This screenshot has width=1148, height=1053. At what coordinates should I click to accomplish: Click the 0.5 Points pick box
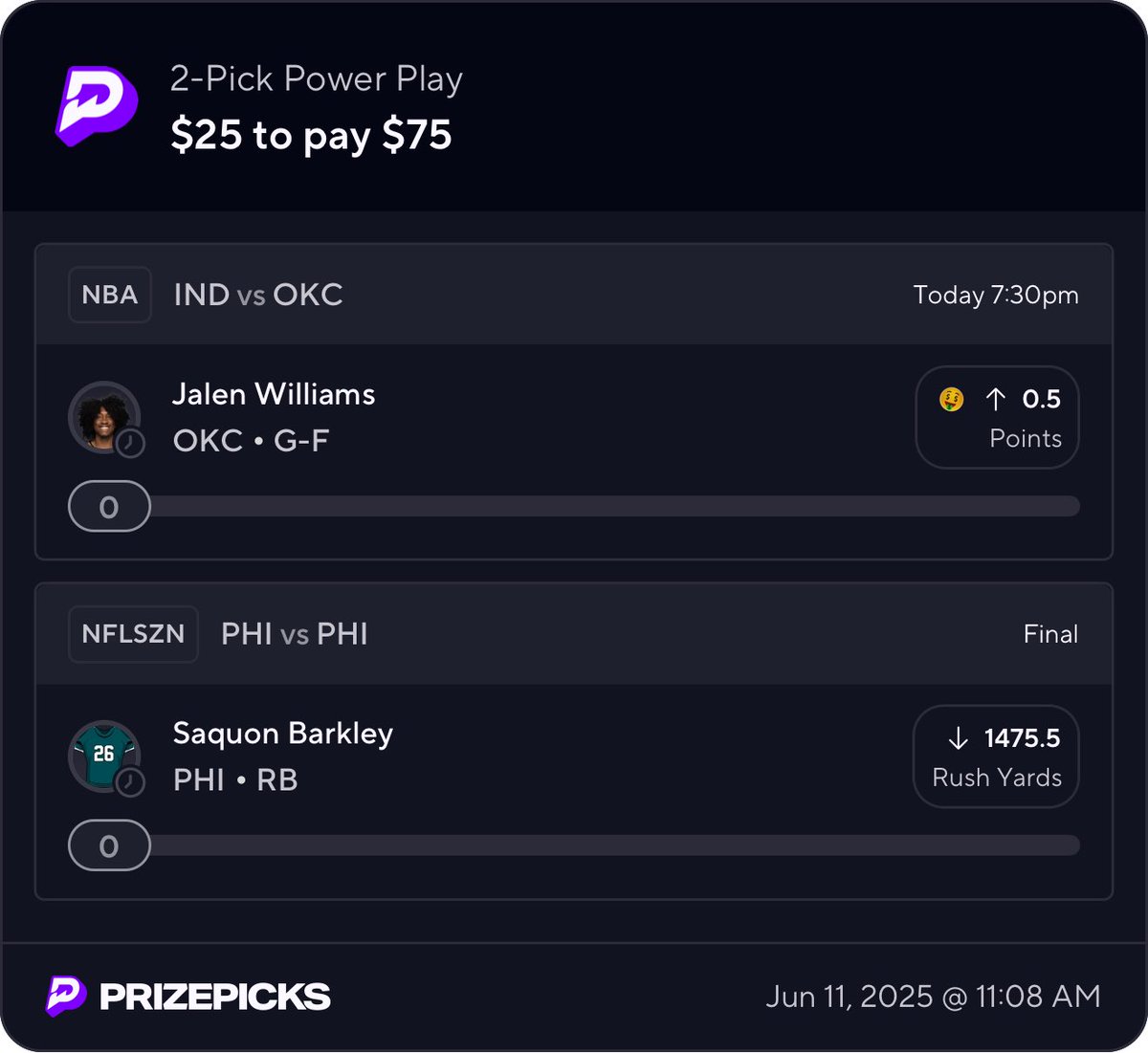(997, 418)
